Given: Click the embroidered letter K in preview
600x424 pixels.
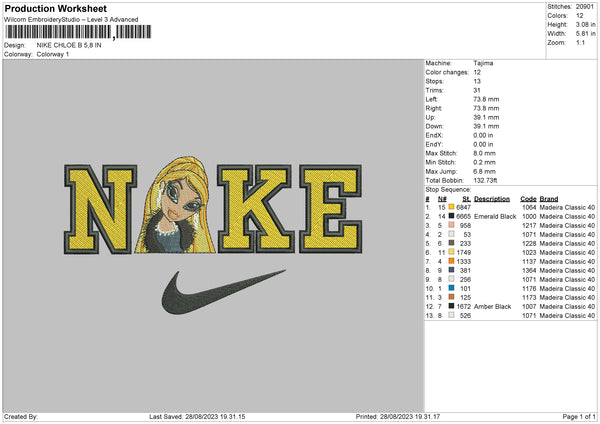Looking at the screenshot, I should (255, 209).
